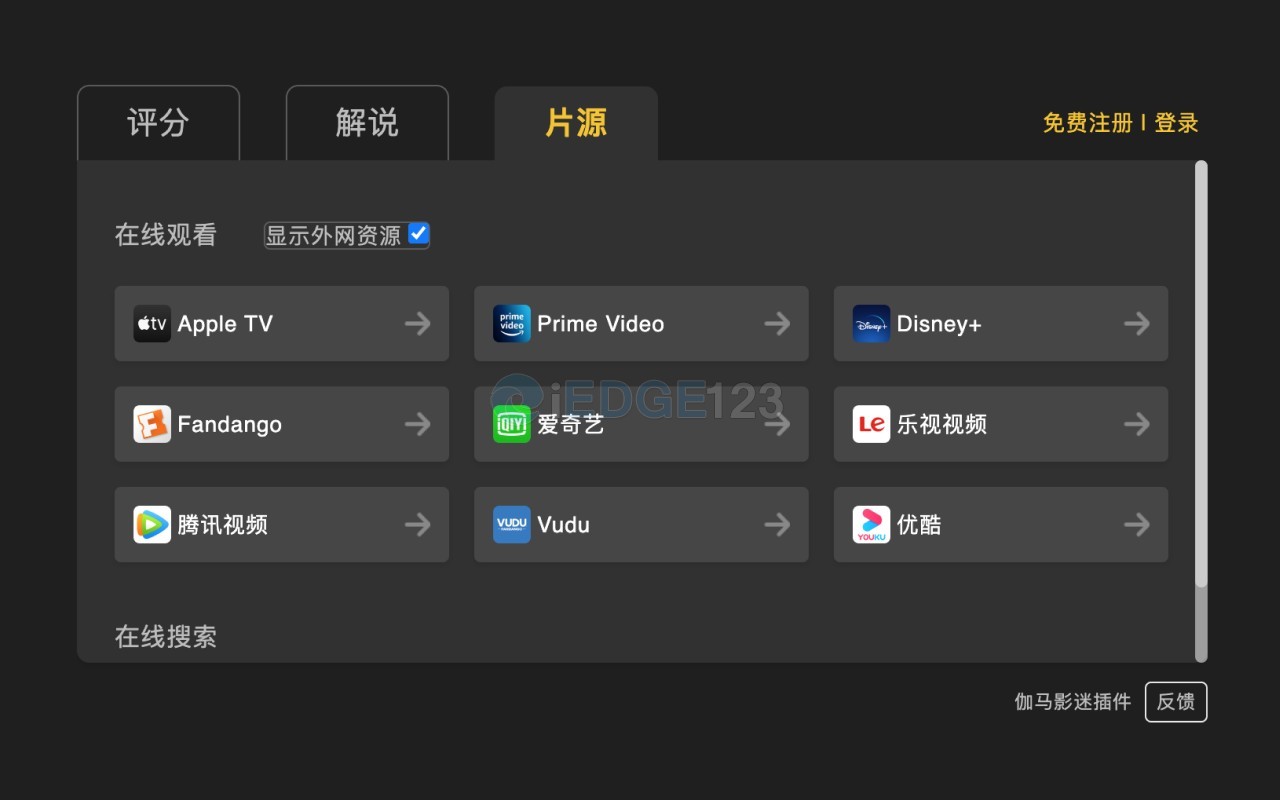Open the Apple TV source text
This screenshot has height=800, width=1280.
click(x=225, y=324)
